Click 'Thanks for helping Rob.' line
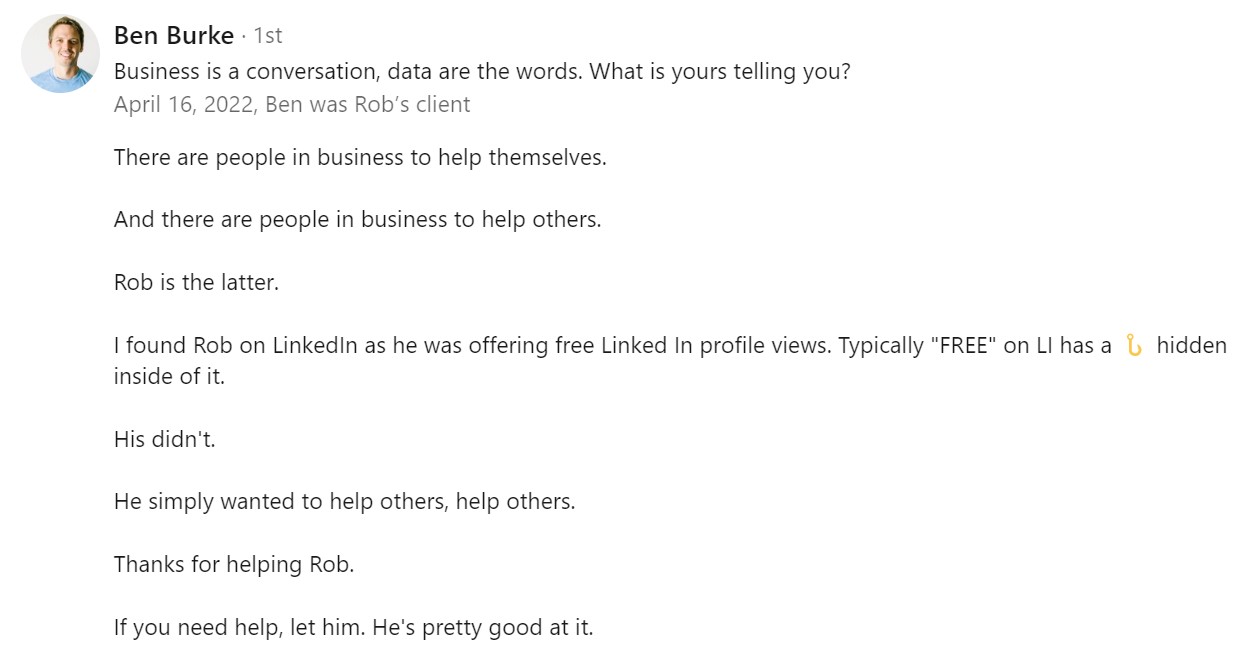Viewport: 1249px width, 657px height. [x=234, y=564]
